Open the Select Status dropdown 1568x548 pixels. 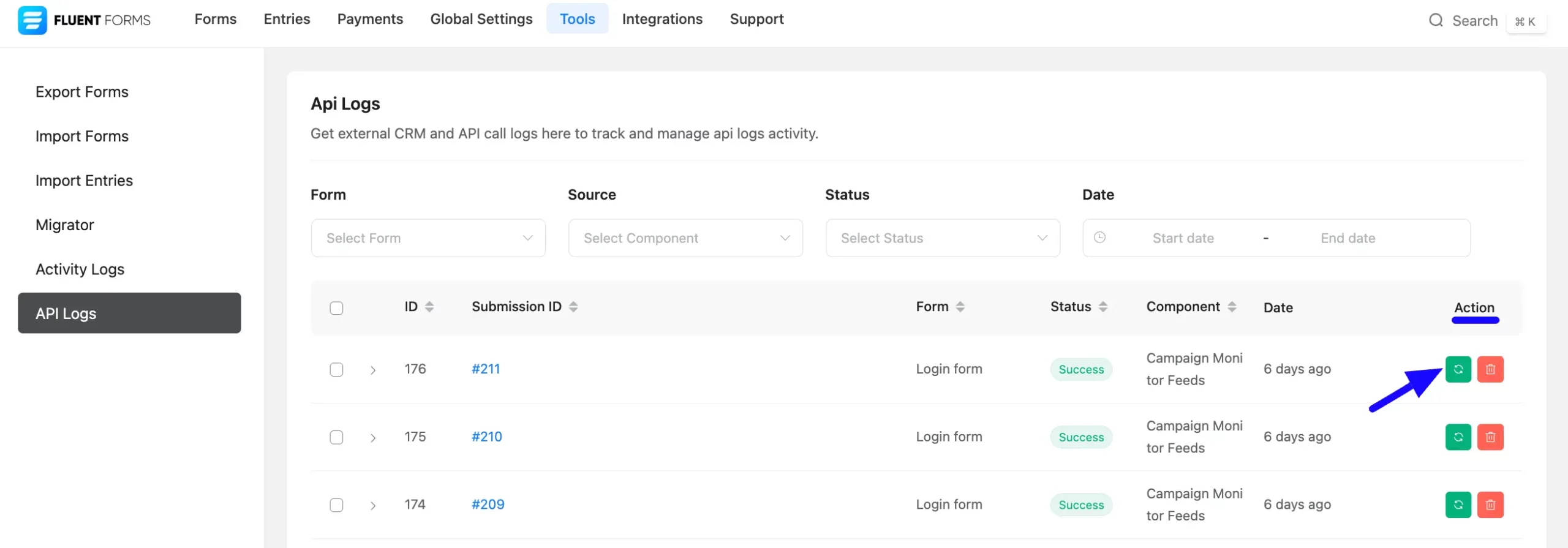click(943, 238)
